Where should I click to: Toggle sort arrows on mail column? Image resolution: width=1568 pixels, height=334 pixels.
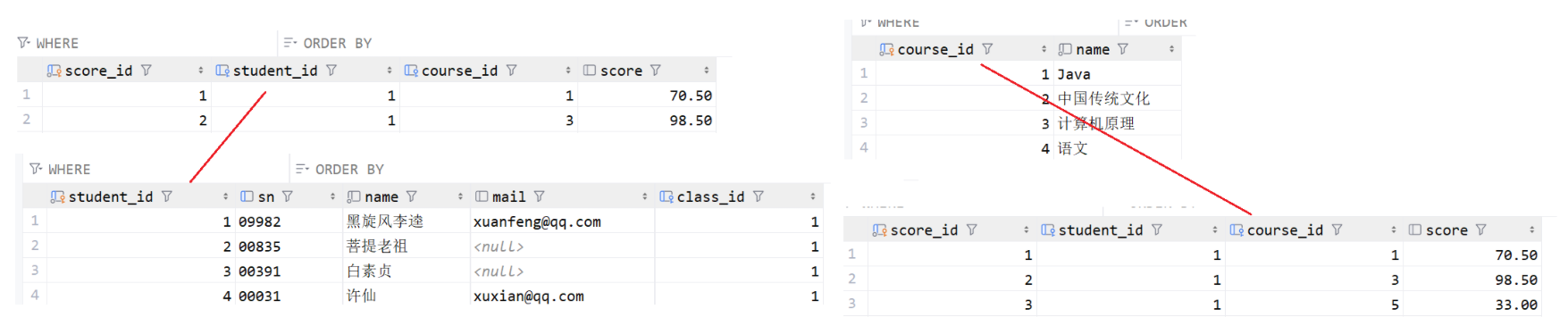click(644, 196)
